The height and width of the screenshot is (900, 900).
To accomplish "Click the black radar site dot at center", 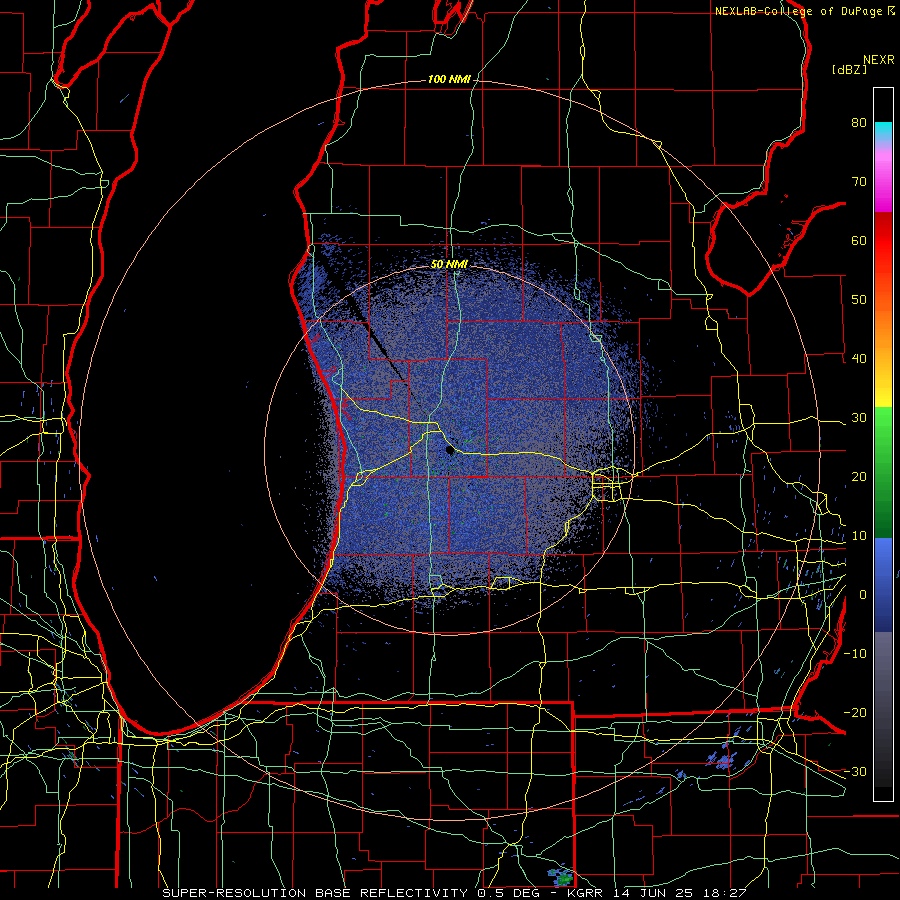I will tap(450, 451).
